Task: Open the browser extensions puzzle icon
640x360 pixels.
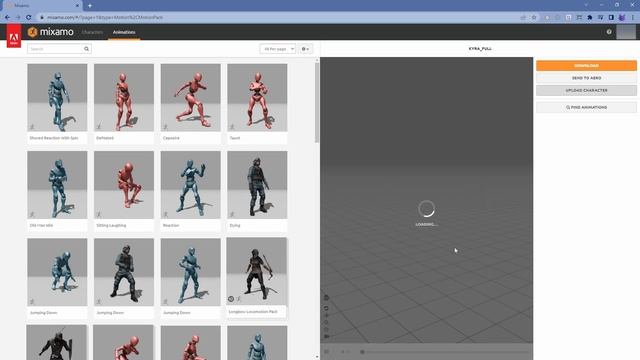Action: tap(590, 18)
